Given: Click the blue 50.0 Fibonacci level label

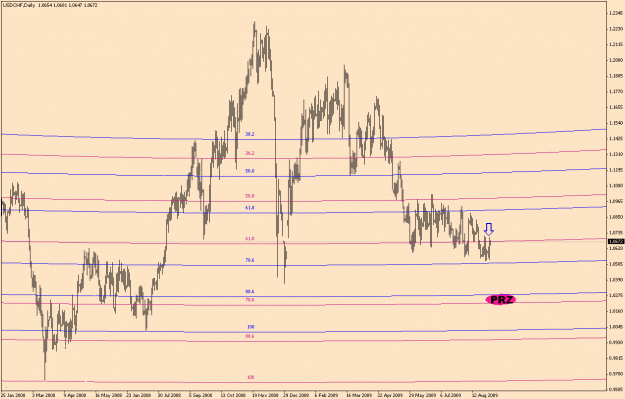Looking at the screenshot, I should click(250, 171).
